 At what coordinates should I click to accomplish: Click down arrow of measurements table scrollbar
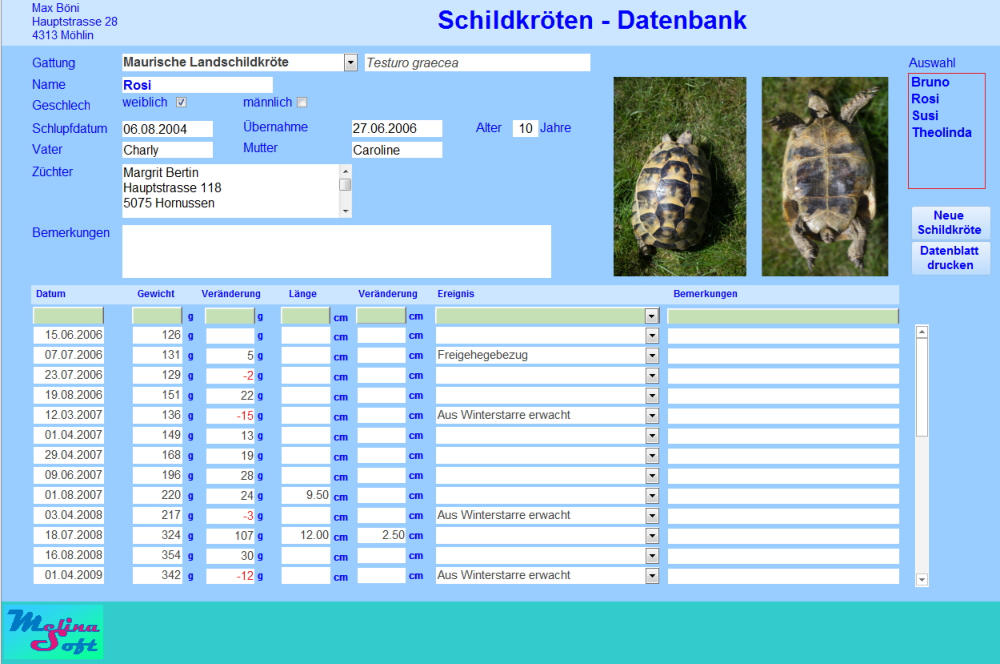tap(922, 580)
